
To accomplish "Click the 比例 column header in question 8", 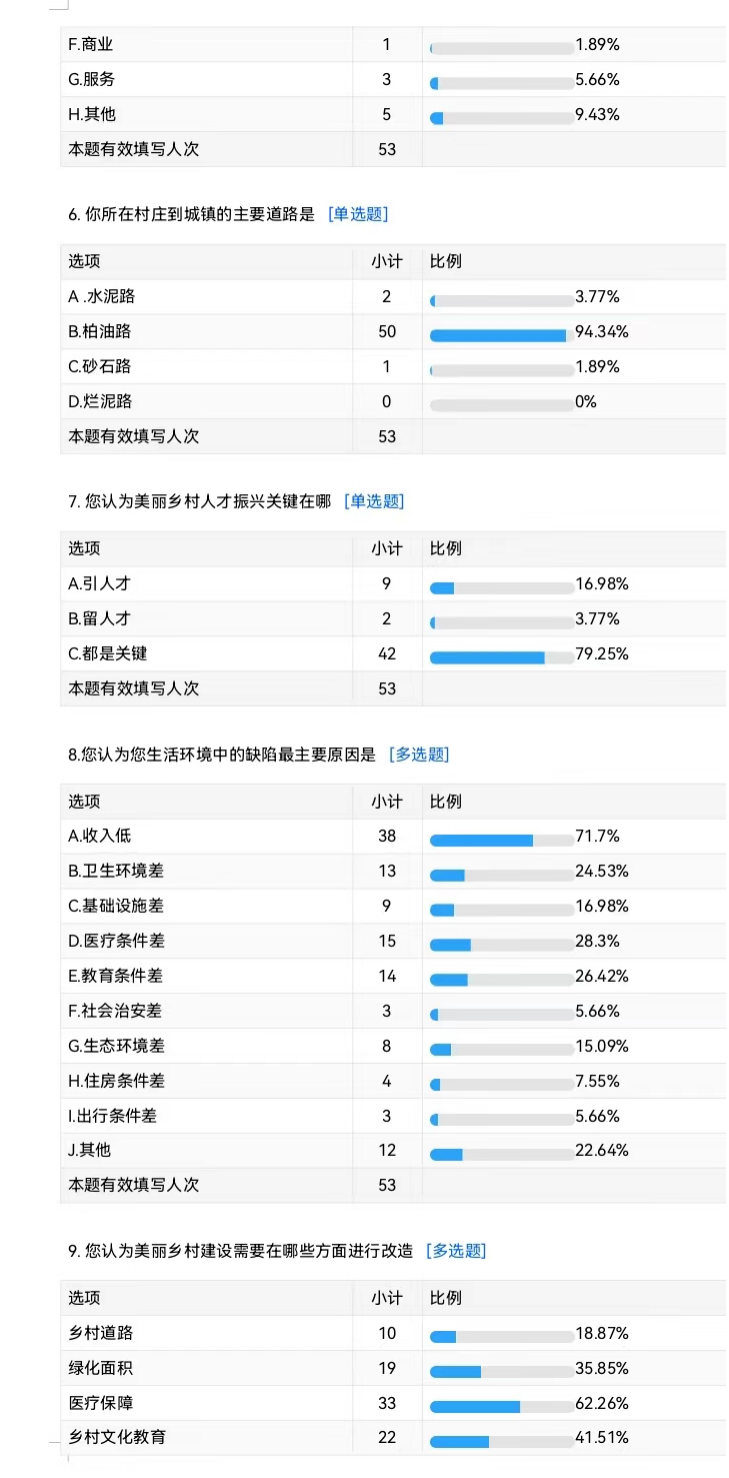I will 446,802.
